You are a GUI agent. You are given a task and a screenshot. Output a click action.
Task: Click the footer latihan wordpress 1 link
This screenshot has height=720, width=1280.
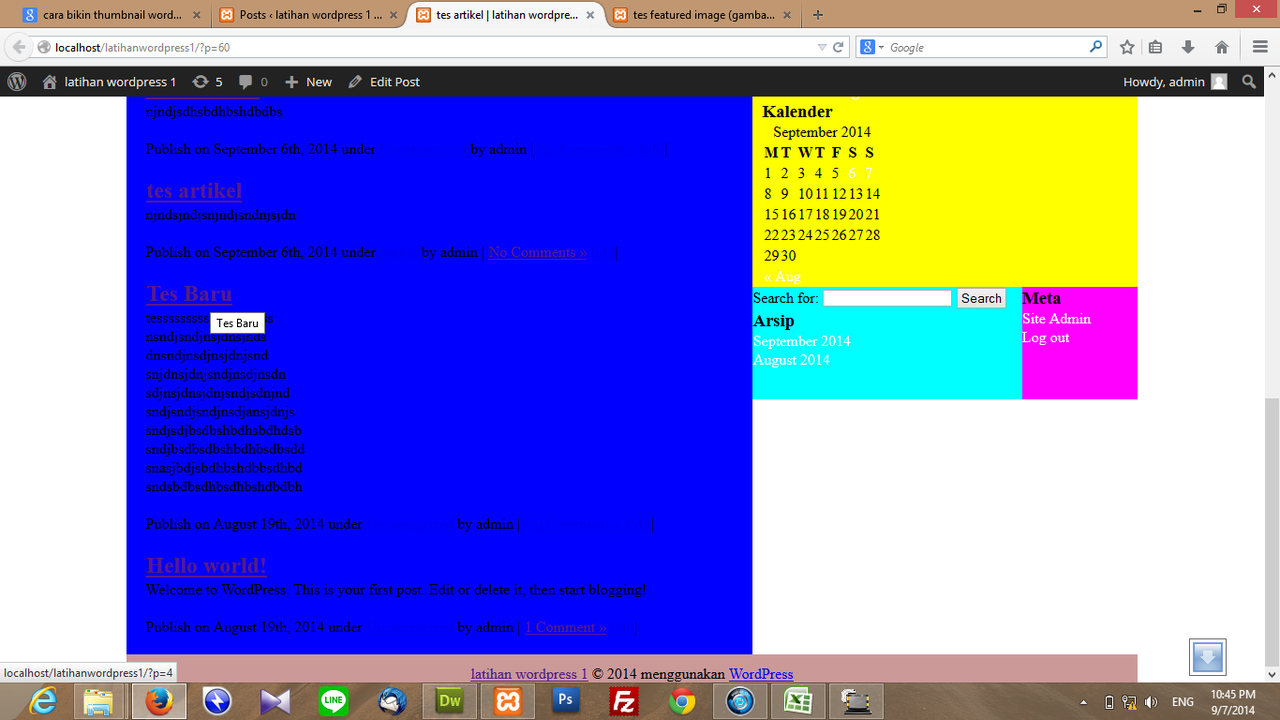[x=529, y=674]
